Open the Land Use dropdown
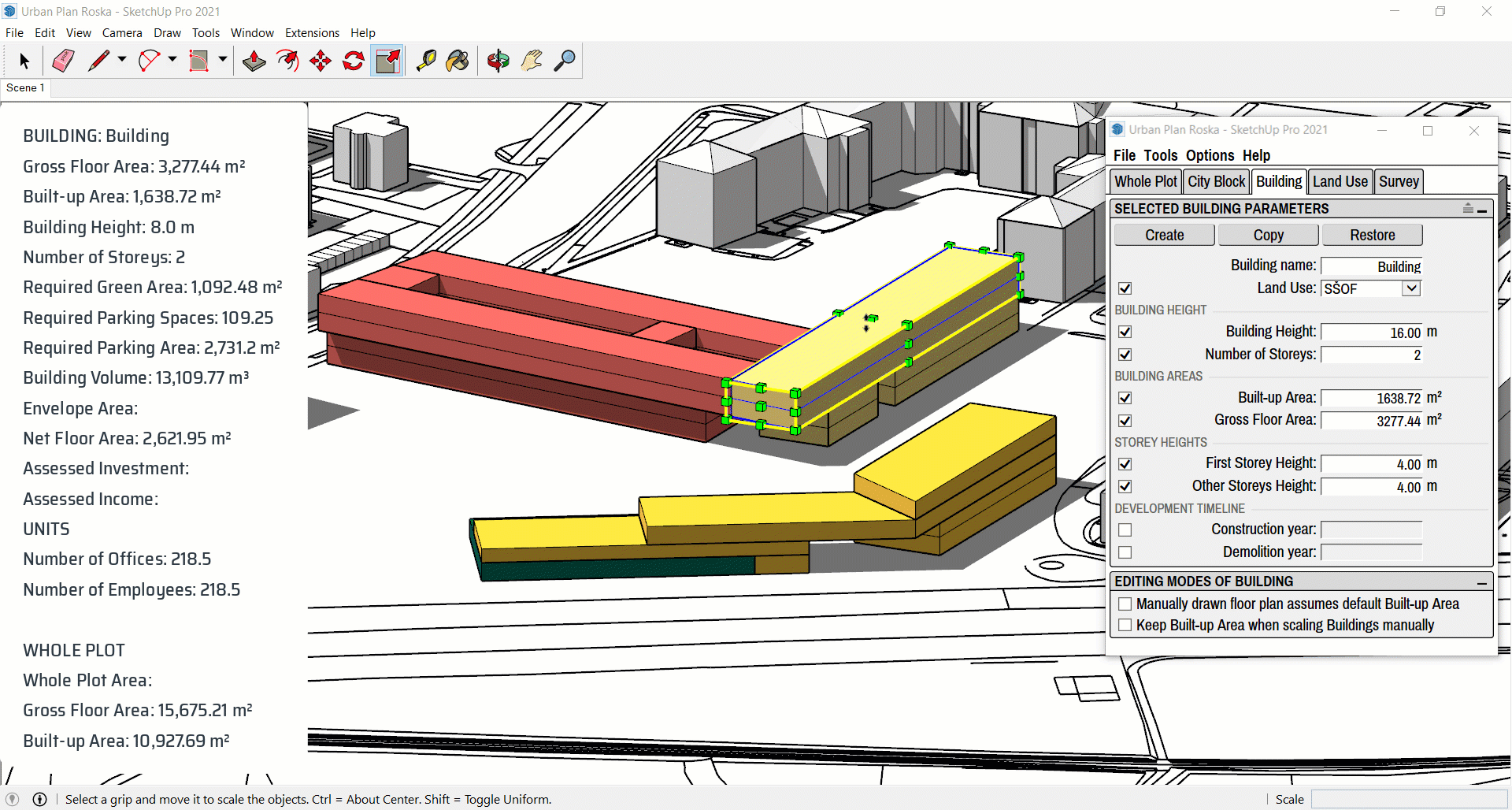Image resolution: width=1512 pixels, height=810 pixels. click(x=1411, y=288)
